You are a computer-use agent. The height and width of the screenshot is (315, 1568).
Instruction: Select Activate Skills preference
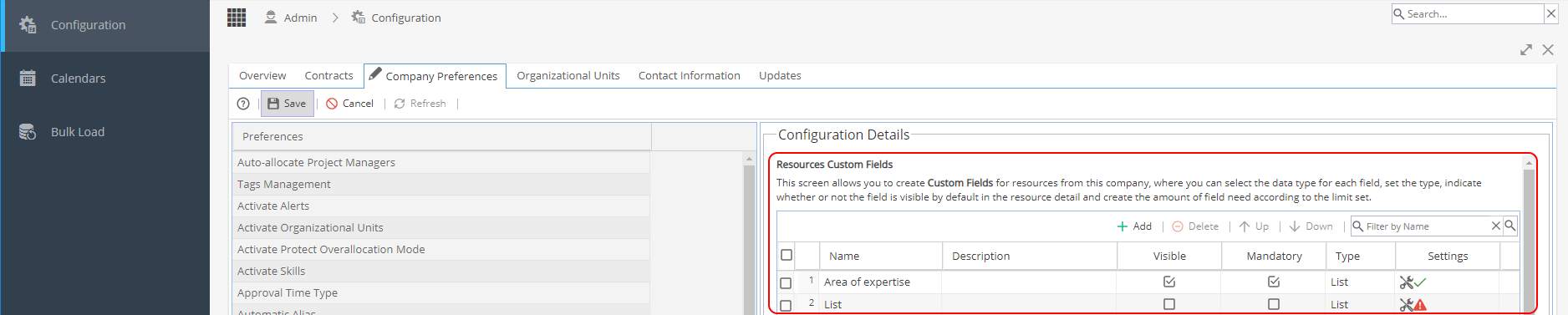(x=441, y=272)
